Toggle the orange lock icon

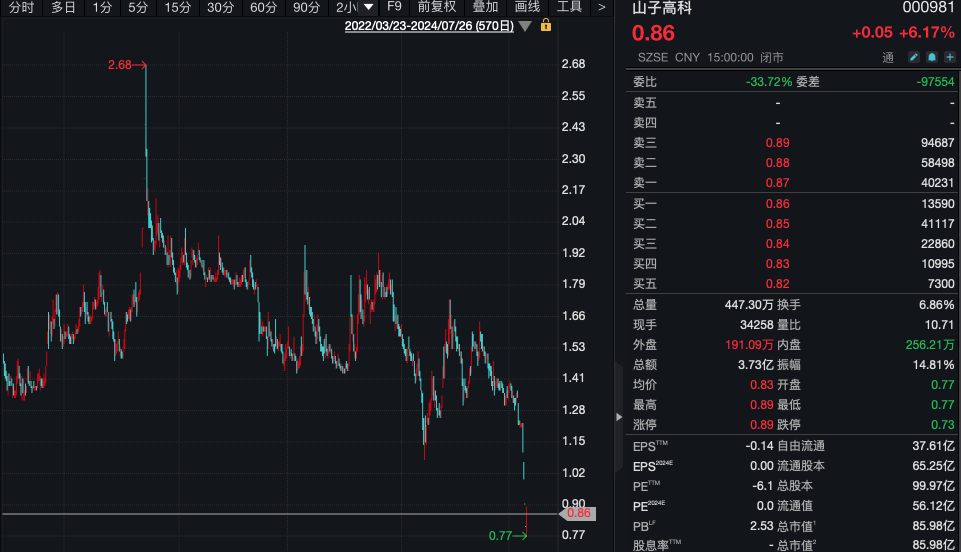(546, 25)
